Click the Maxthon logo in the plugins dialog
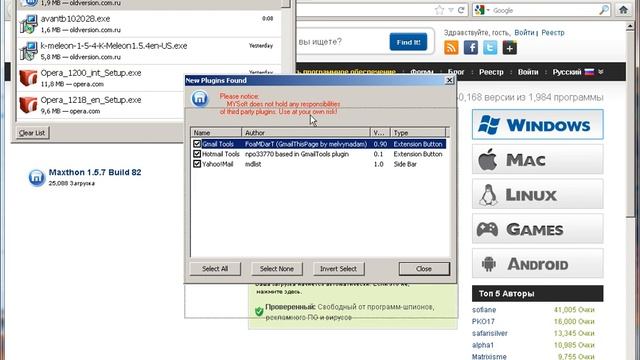The width and height of the screenshot is (640, 360). pyautogui.click(x=200, y=98)
